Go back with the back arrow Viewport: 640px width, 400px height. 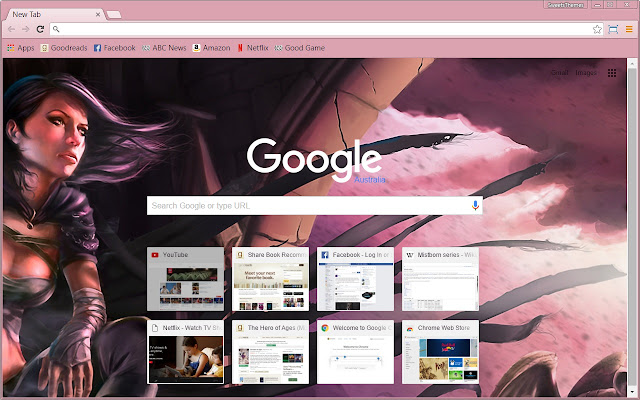(x=11, y=29)
